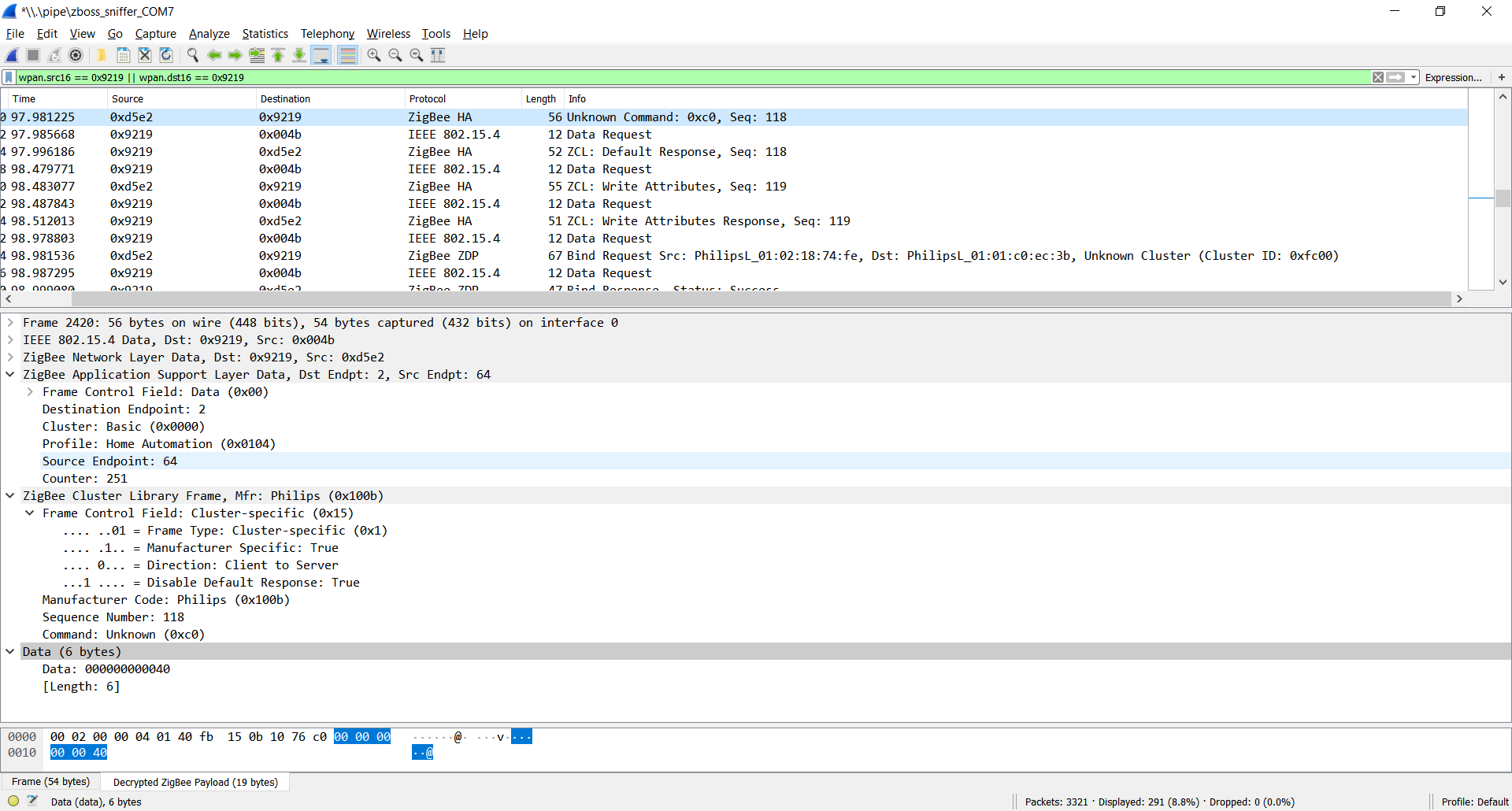Switch to Frame (54 bytes) tab

(50, 782)
